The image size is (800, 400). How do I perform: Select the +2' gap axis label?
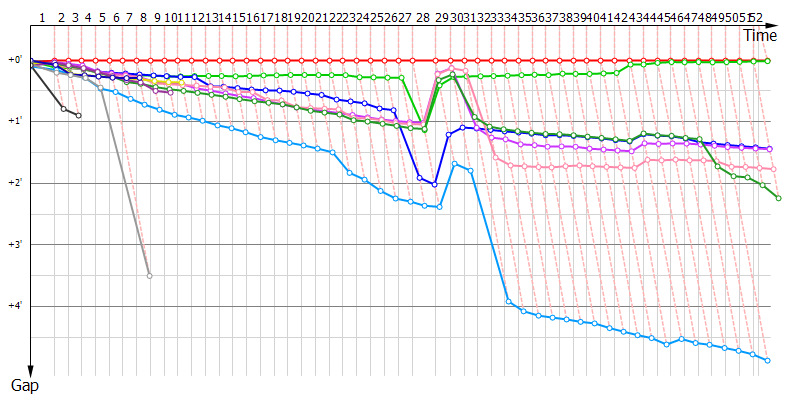pyautogui.click(x=14, y=183)
